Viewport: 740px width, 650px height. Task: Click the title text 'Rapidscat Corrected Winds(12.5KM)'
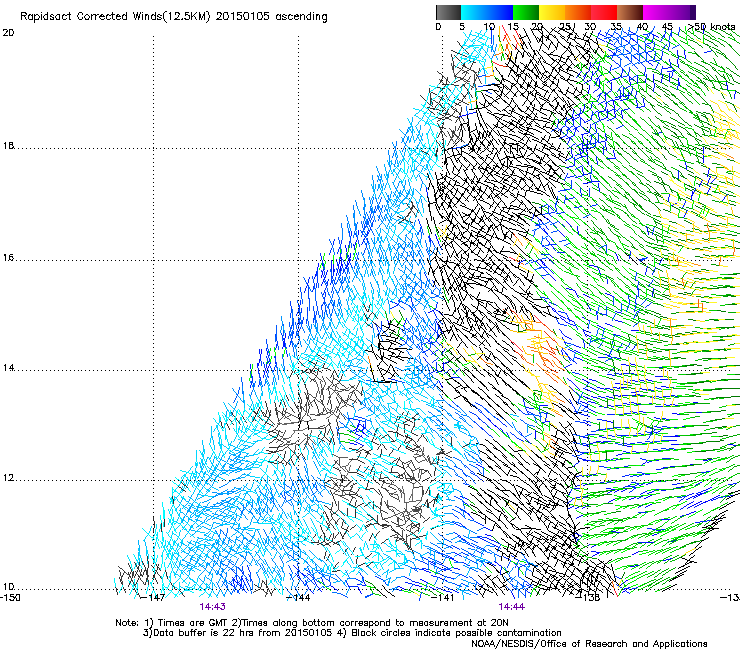[115, 17]
